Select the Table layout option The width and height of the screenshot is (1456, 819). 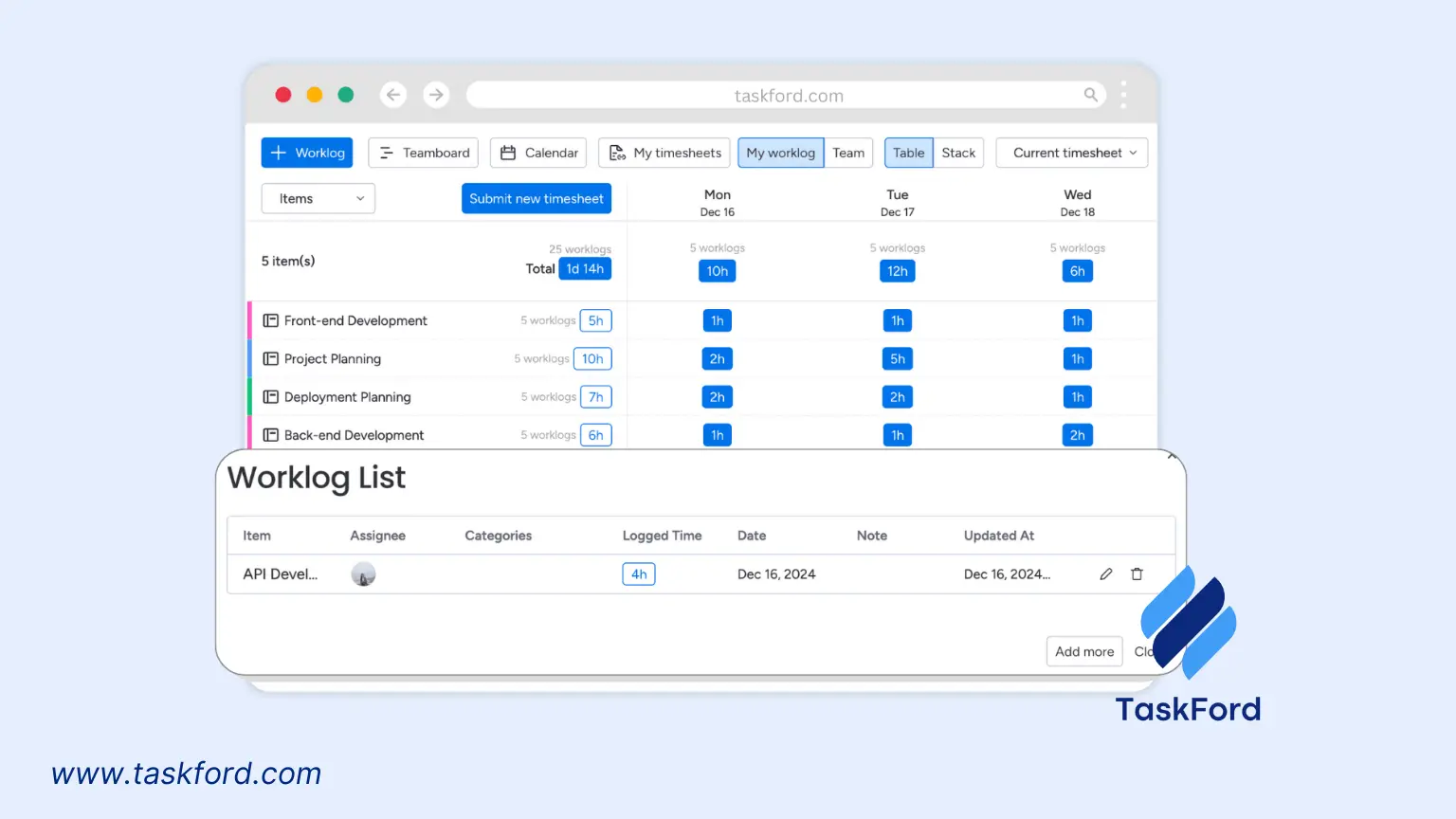(x=908, y=153)
